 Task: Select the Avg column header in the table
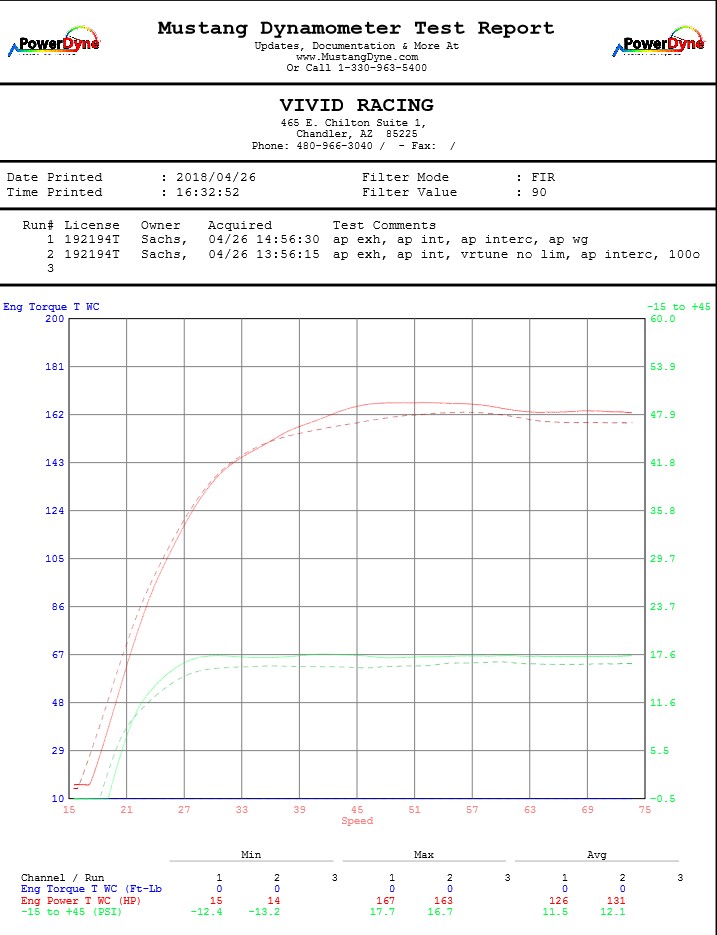point(596,855)
